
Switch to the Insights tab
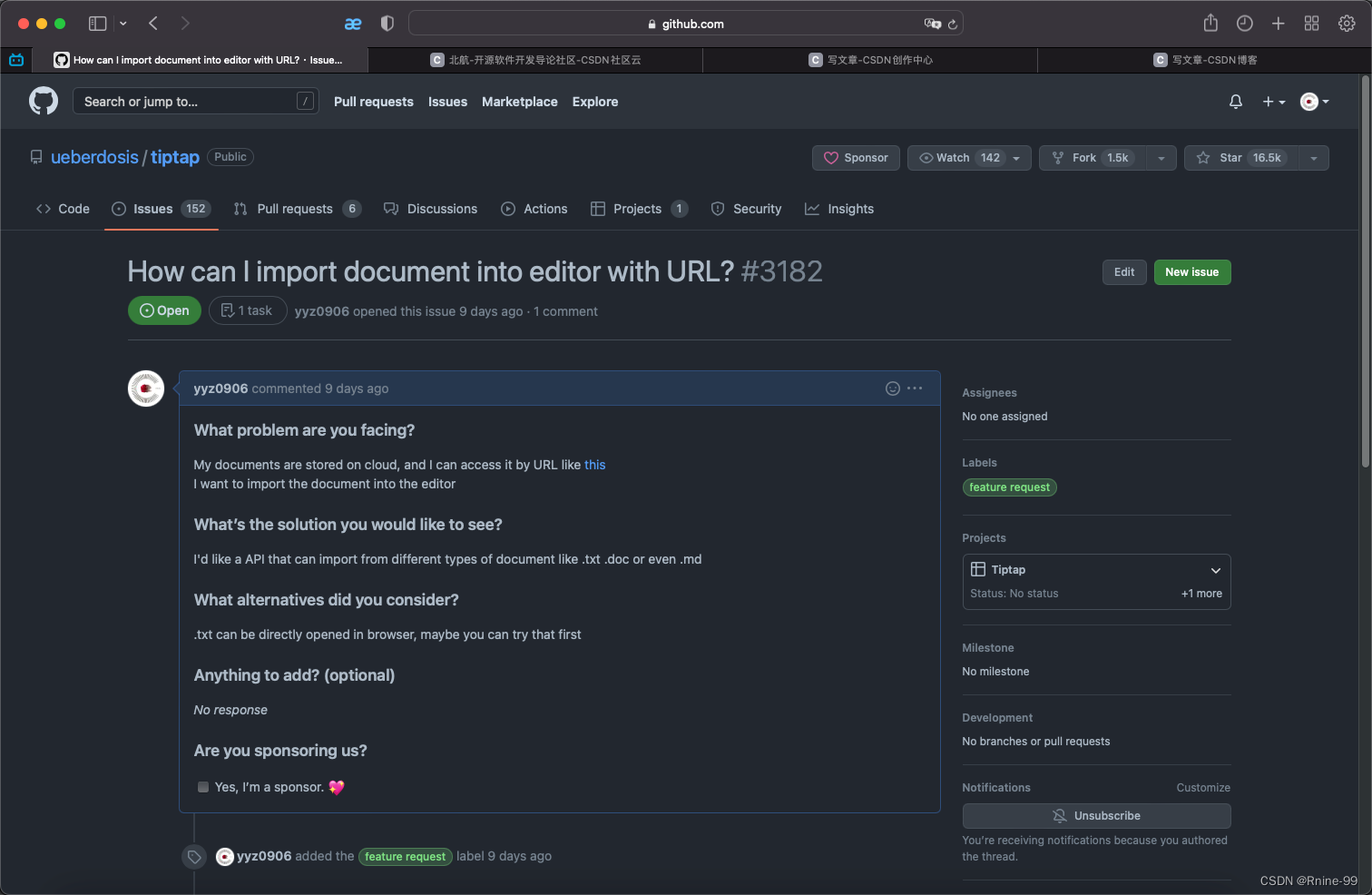tap(839, 209)
